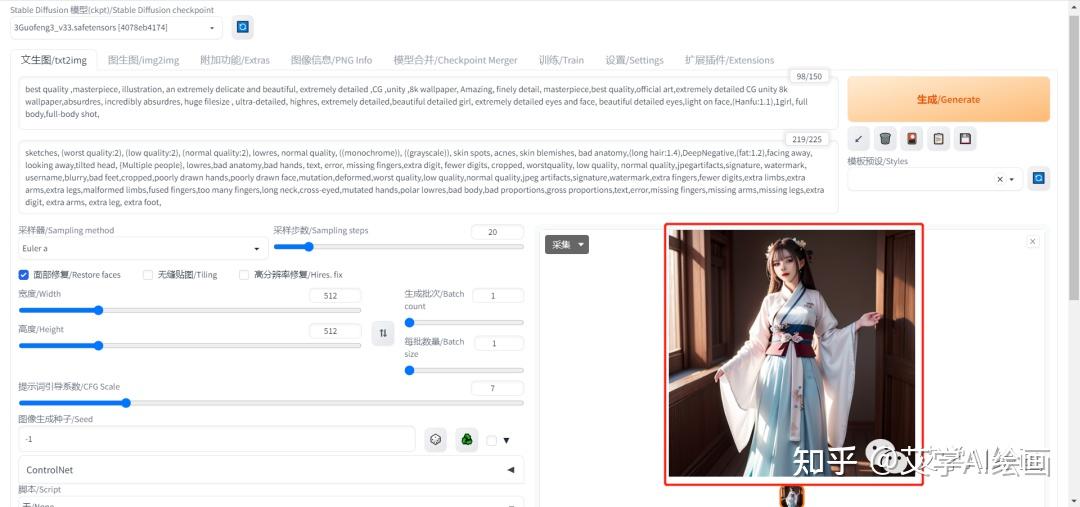
Task: Click the Sampling steps number field
Action: 497,232
